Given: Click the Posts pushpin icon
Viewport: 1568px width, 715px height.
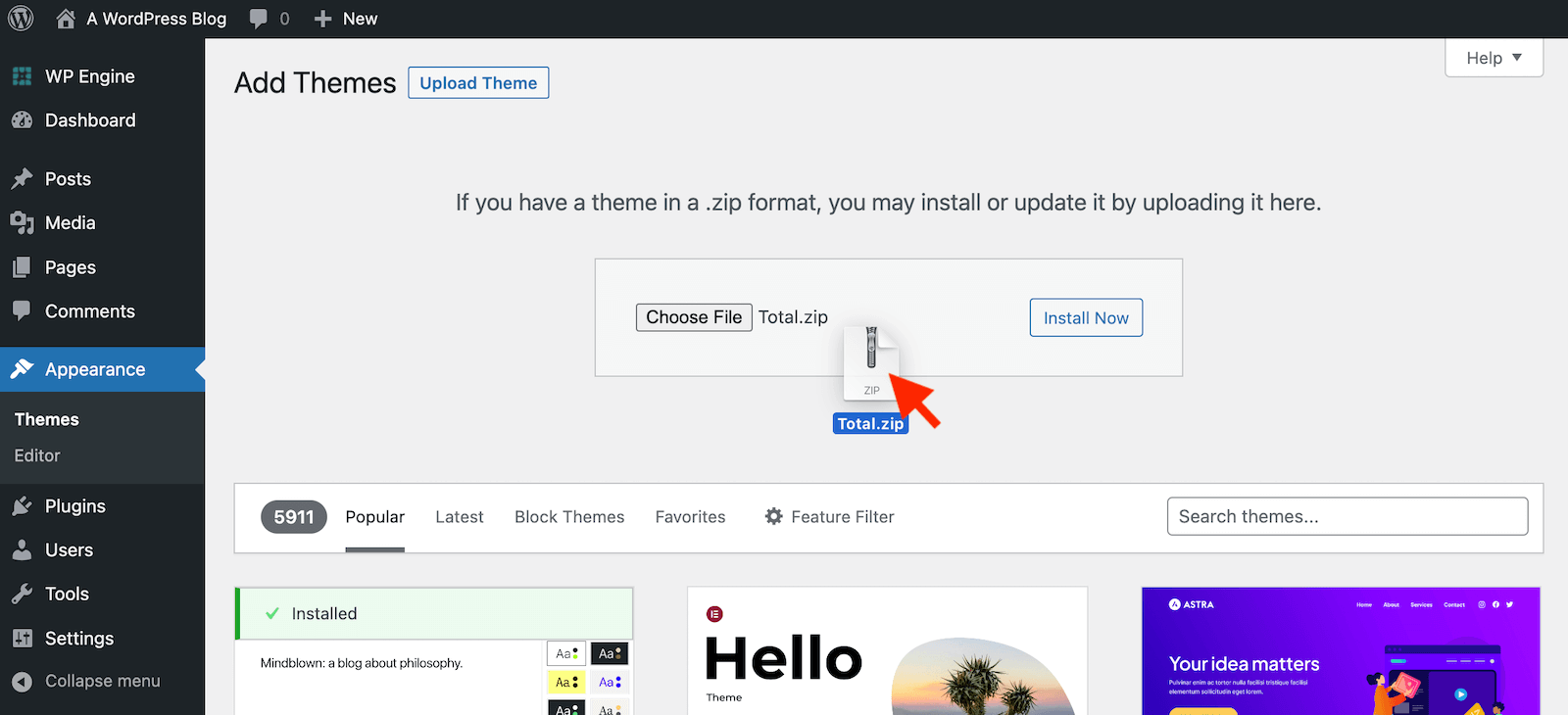Looking at the screenshot, I should coord(22,179).
